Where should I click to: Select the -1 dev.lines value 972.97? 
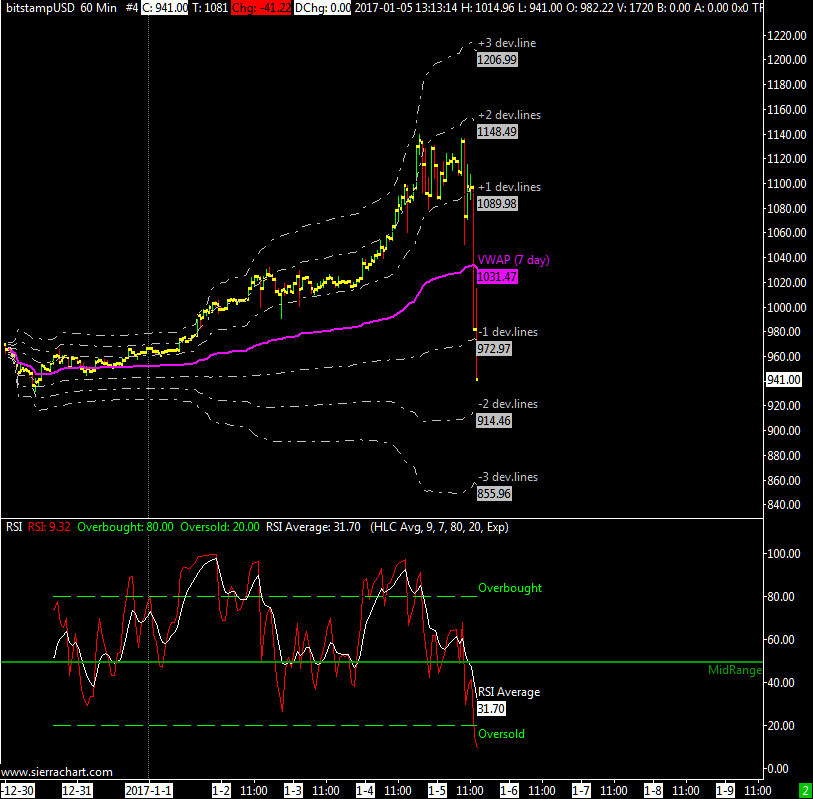pyautogui.click(x=497, y=348)
